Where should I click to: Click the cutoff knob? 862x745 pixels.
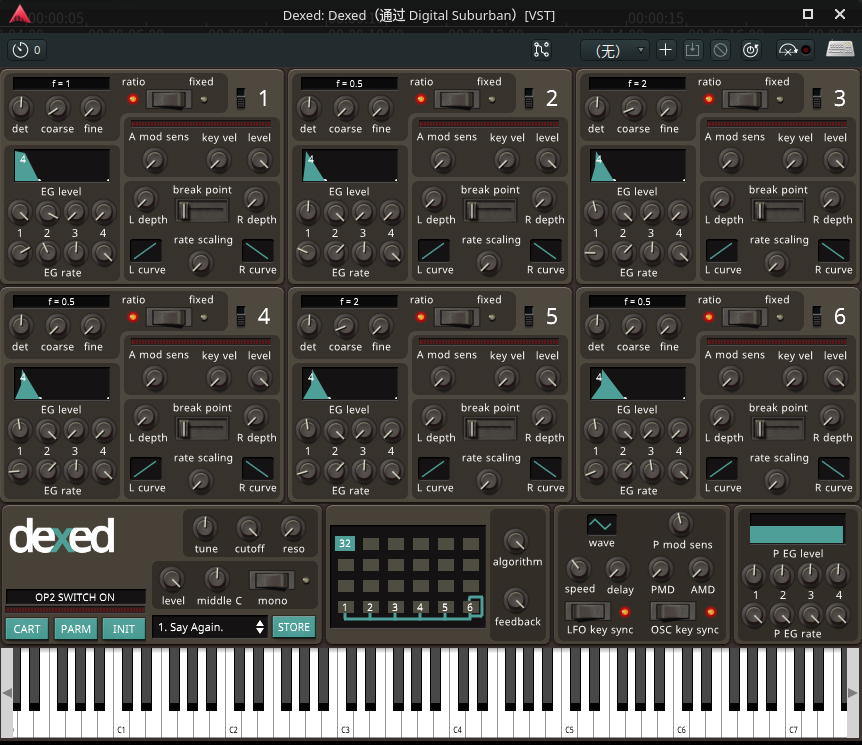tap(249, 528)
